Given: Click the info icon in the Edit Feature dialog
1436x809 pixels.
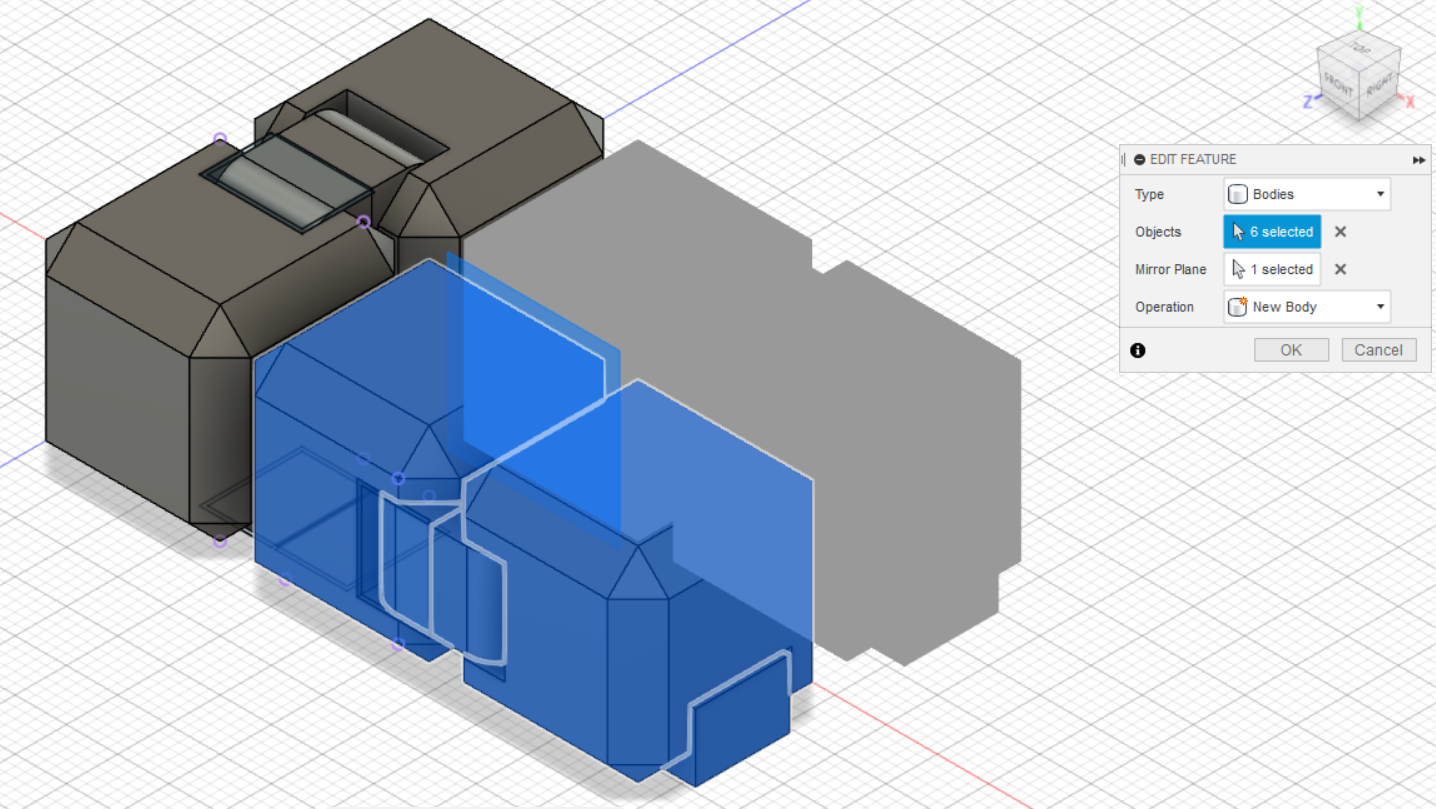Looking at the screenshot, I should (1138, 350).
